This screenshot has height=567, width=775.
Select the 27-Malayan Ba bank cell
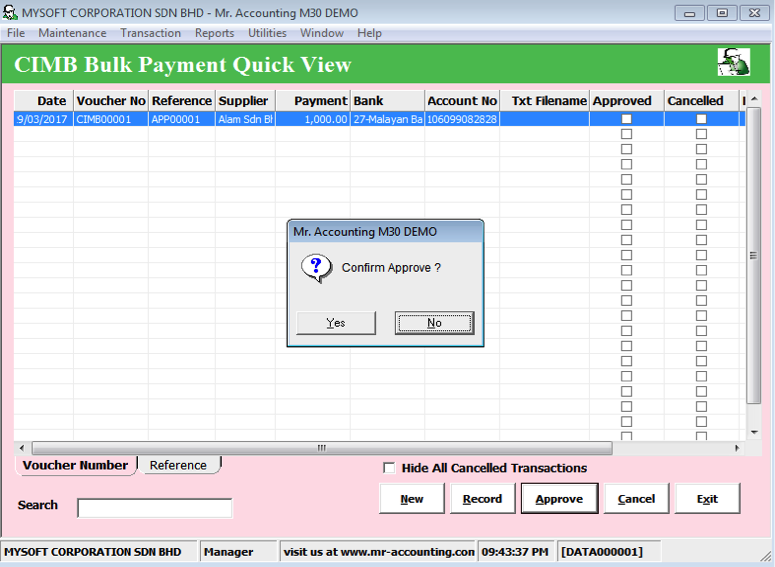point(388,119)
